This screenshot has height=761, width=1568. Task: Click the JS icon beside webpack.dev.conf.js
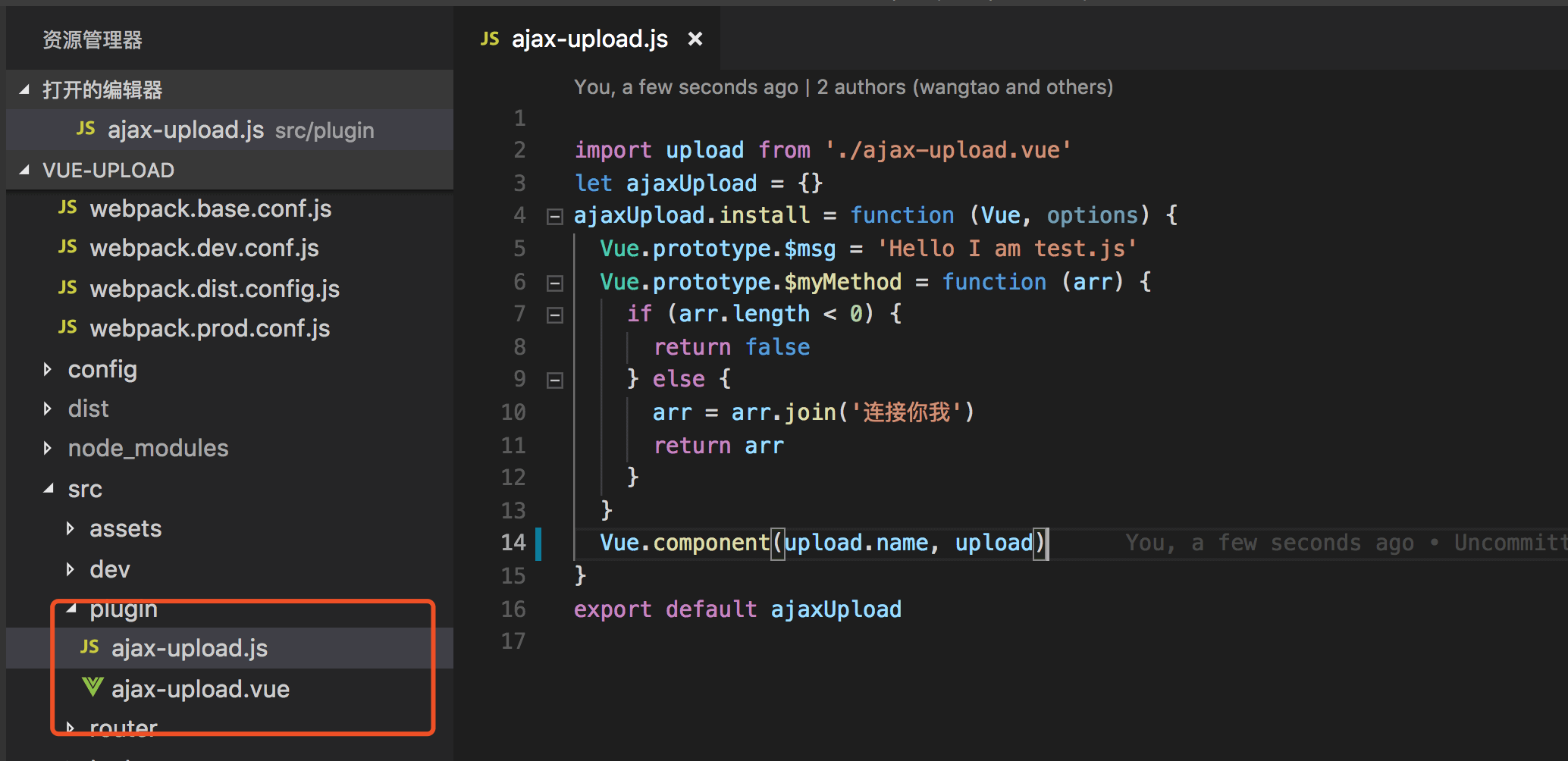click(x=67, y=247)
